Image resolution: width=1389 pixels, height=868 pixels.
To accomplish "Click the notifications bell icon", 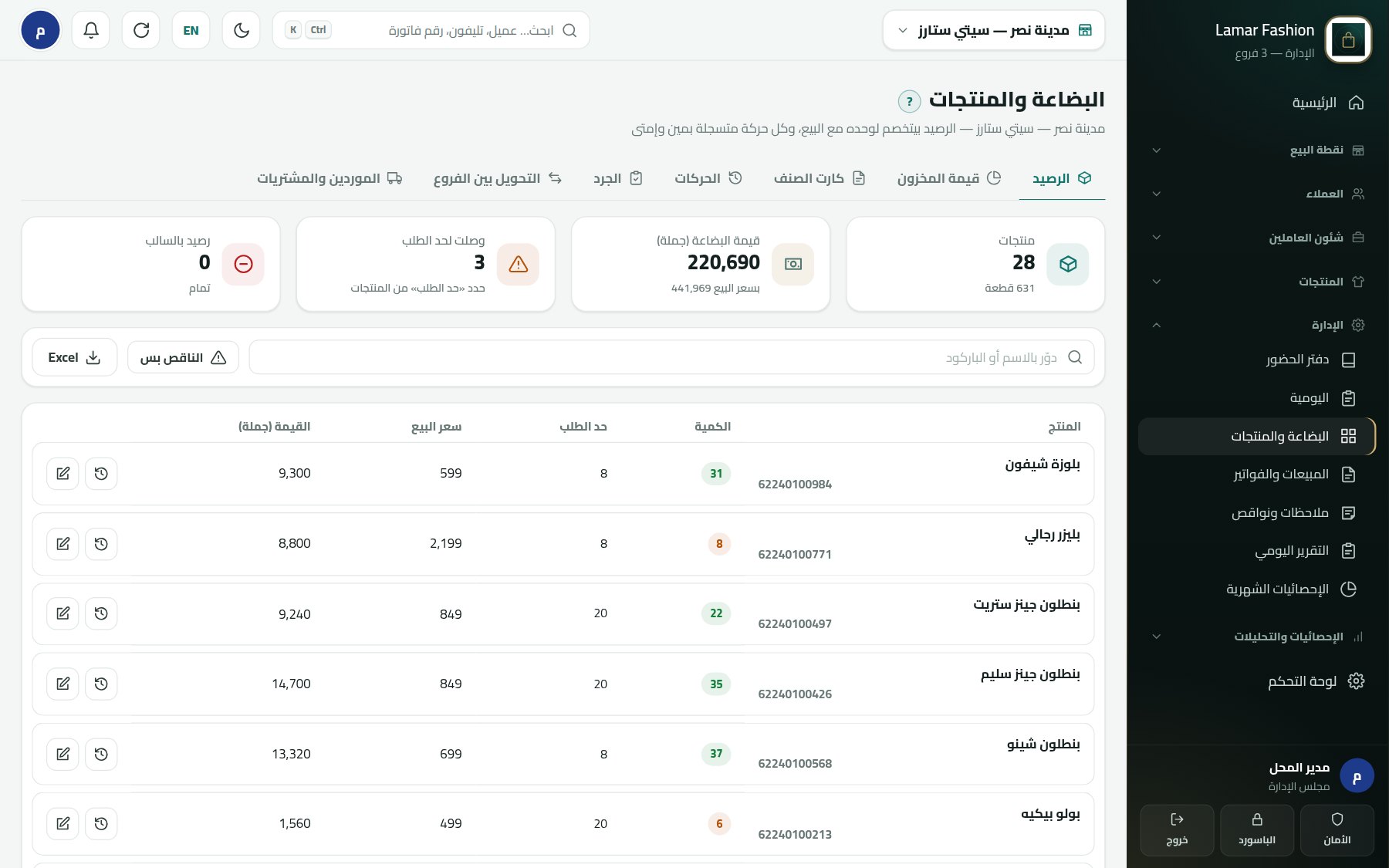I will point(91,30).
